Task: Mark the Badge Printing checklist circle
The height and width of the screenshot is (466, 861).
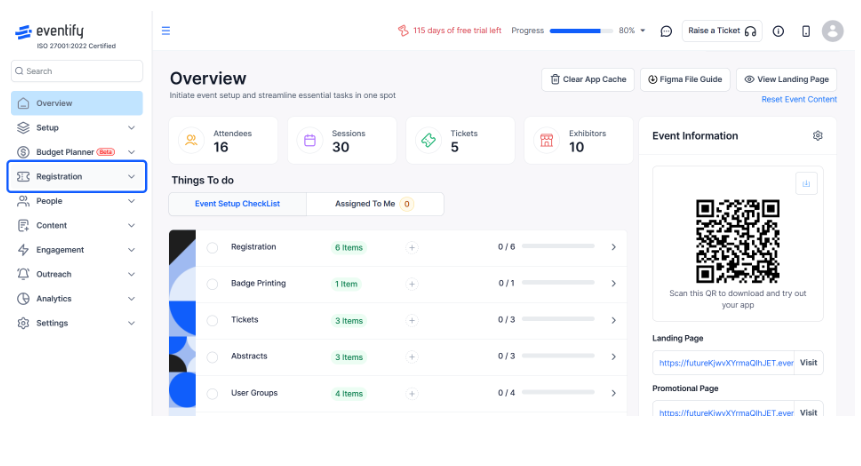Action: click(x=212, y=284)
